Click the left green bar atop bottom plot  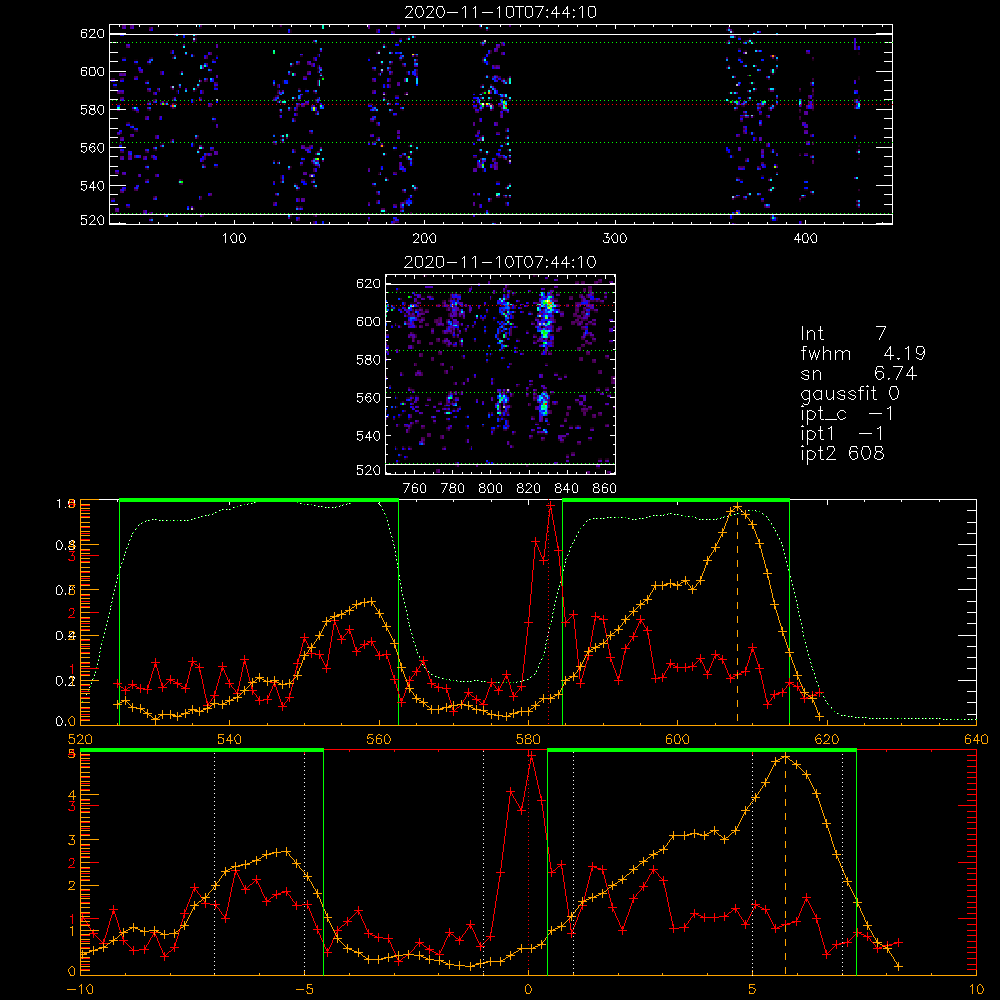click(202, 751)
